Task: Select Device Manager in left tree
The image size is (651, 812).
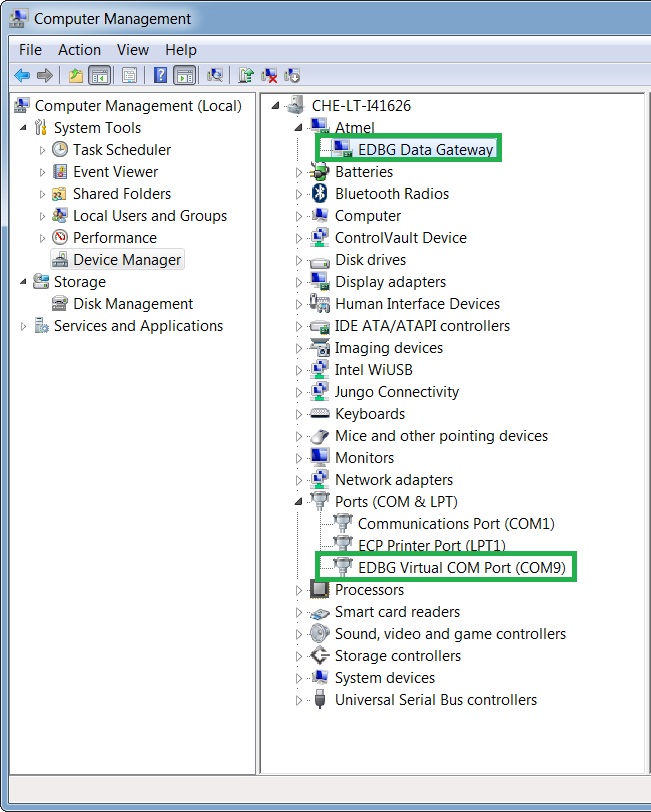Action: pos(127,259)
